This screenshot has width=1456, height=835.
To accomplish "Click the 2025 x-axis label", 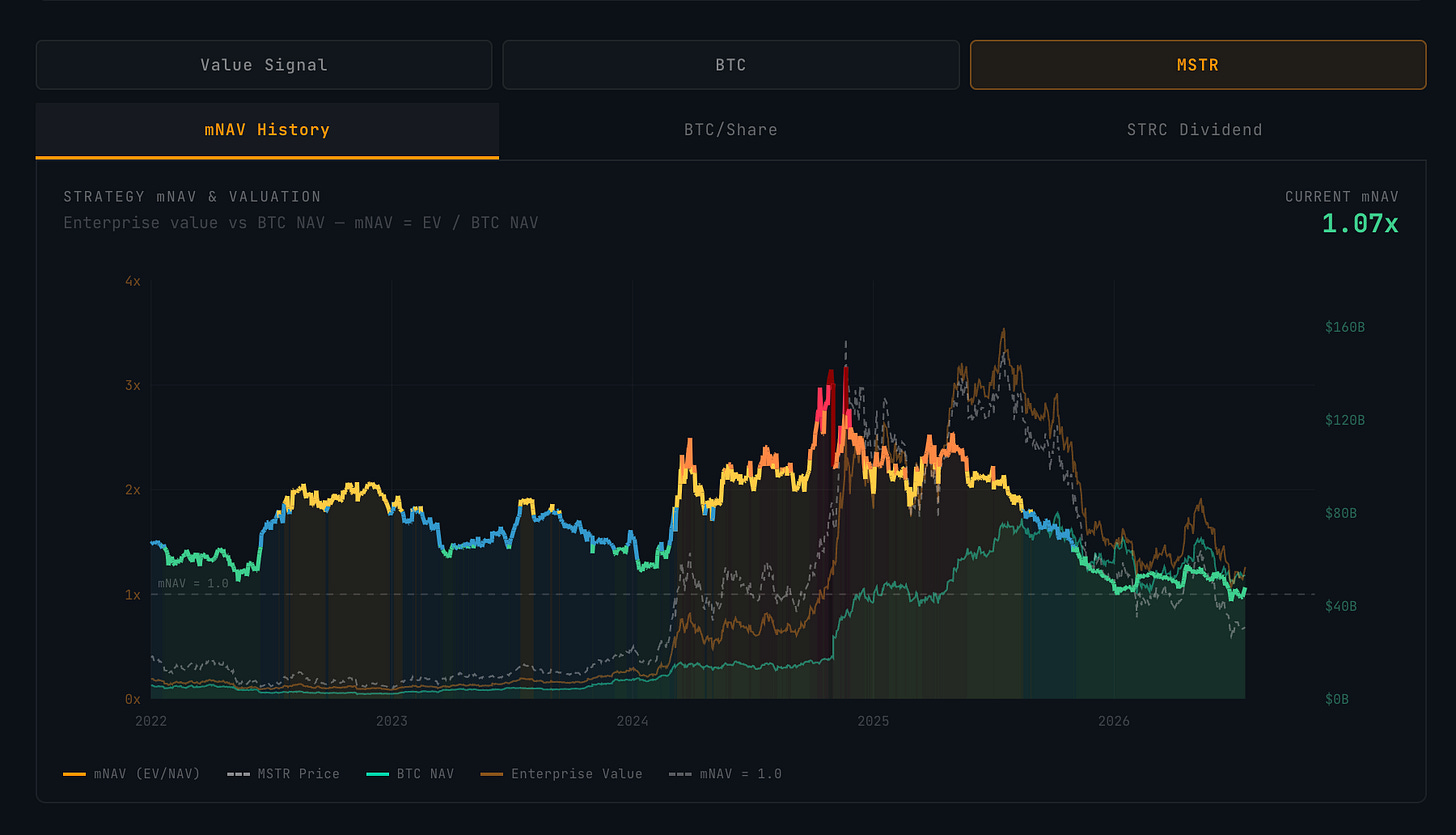I will point(873,720).
